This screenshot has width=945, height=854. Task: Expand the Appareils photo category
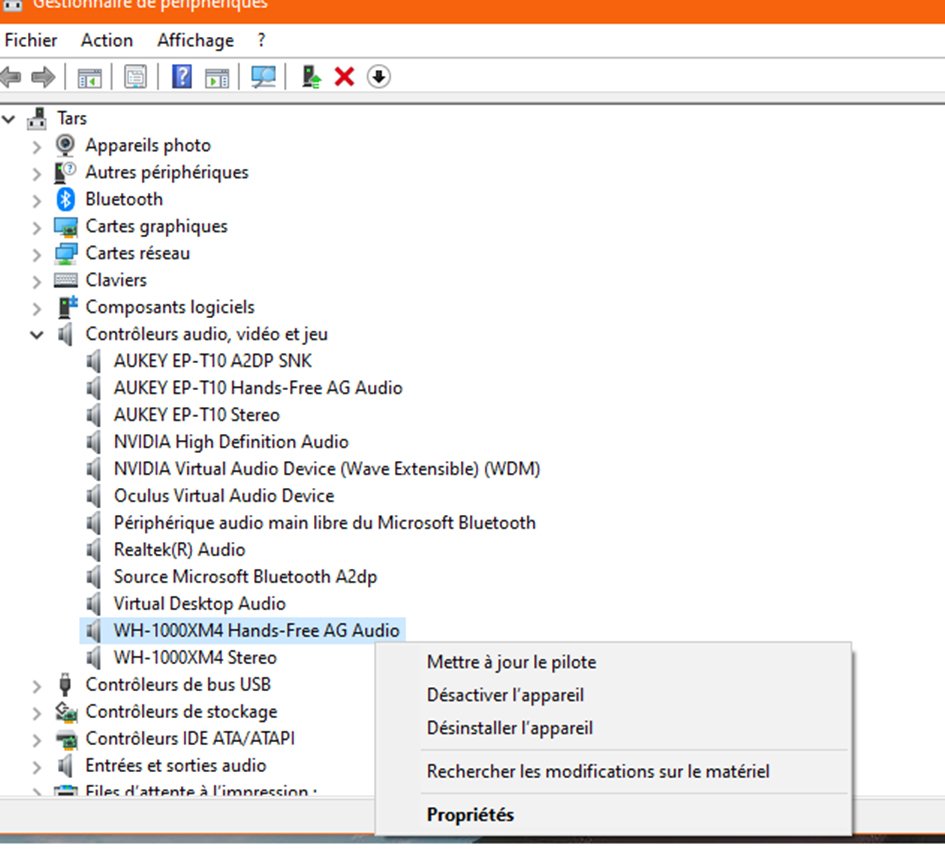click(x=37, y=146)
